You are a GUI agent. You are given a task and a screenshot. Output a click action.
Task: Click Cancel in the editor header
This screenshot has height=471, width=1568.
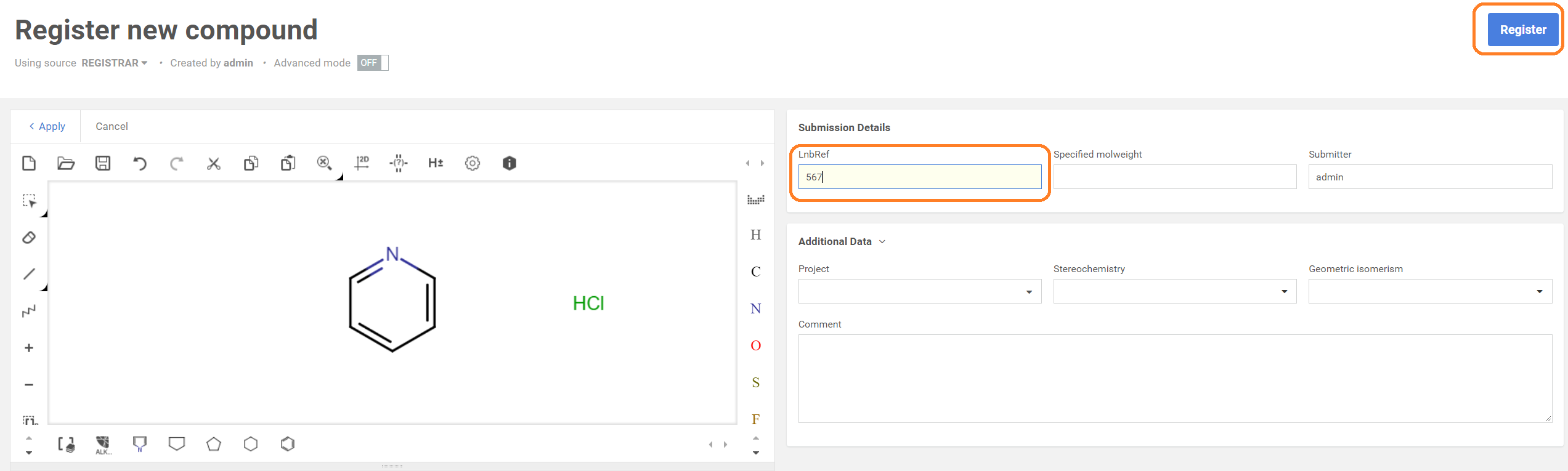click(x=112, y=126)
